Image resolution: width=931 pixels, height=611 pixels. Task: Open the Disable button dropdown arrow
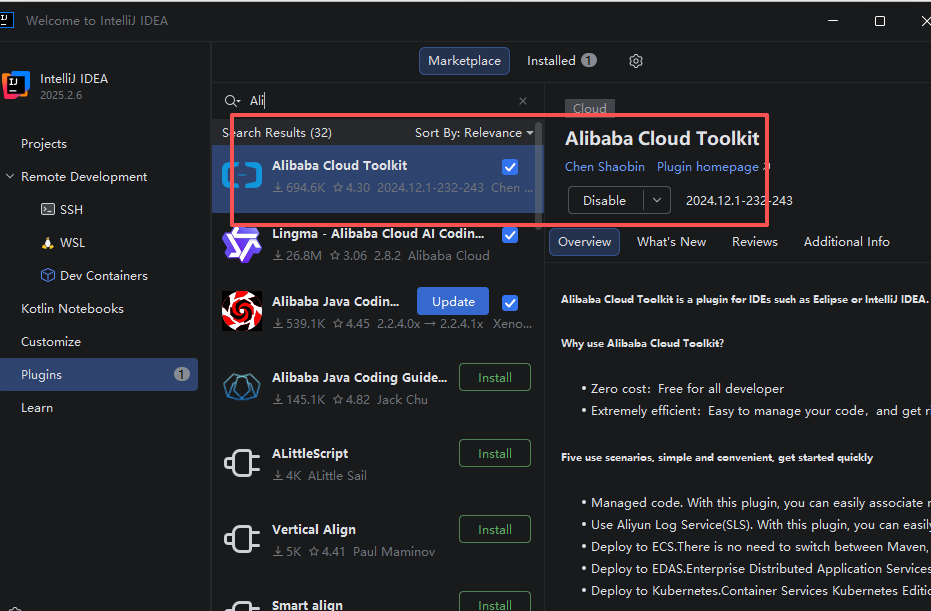pos(657,200)
